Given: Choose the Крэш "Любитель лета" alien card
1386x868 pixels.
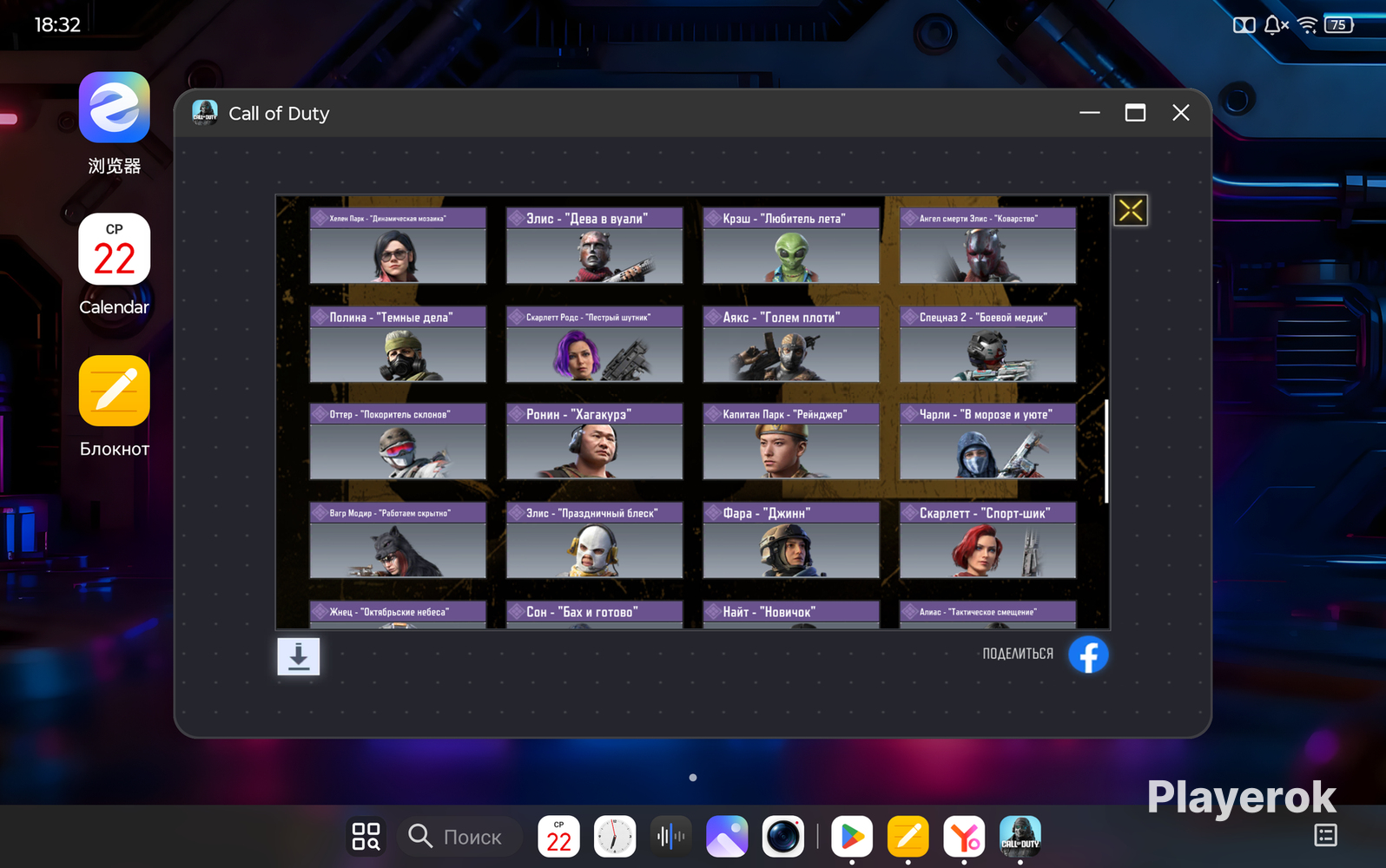Looking at the screenshot, I should (791, 245).
